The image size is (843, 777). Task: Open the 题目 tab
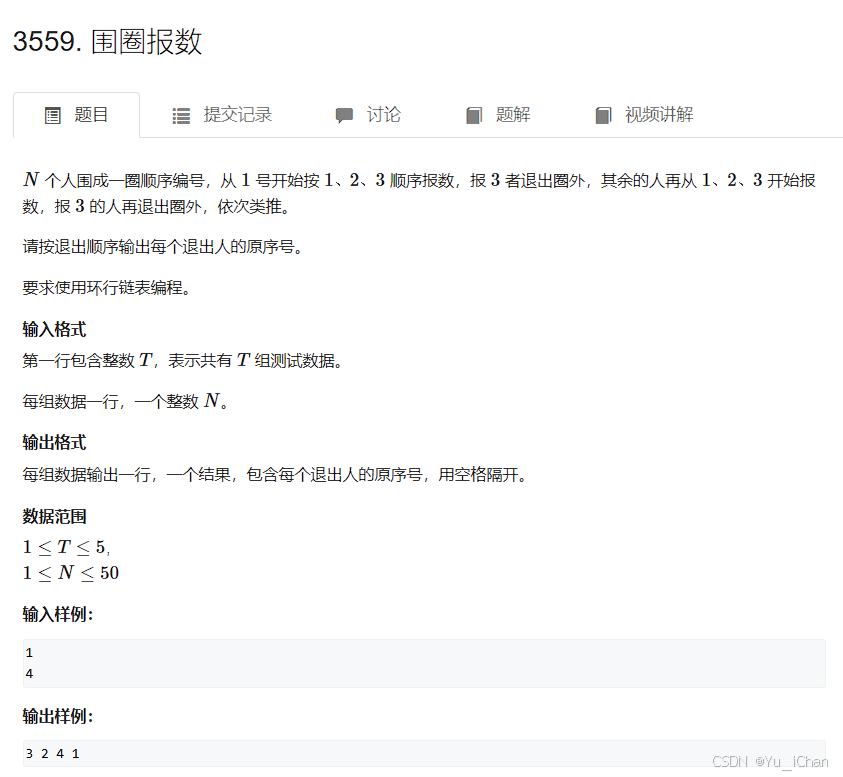click(76, 115)
